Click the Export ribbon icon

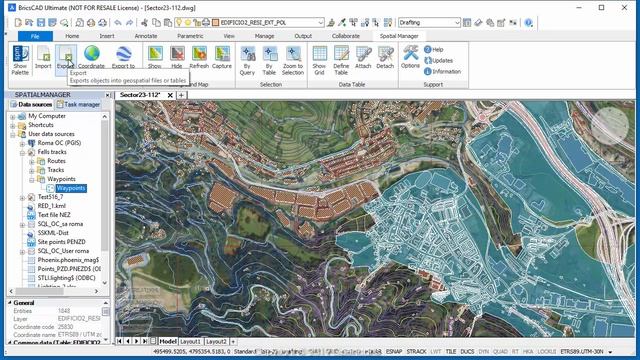point(65,57)
